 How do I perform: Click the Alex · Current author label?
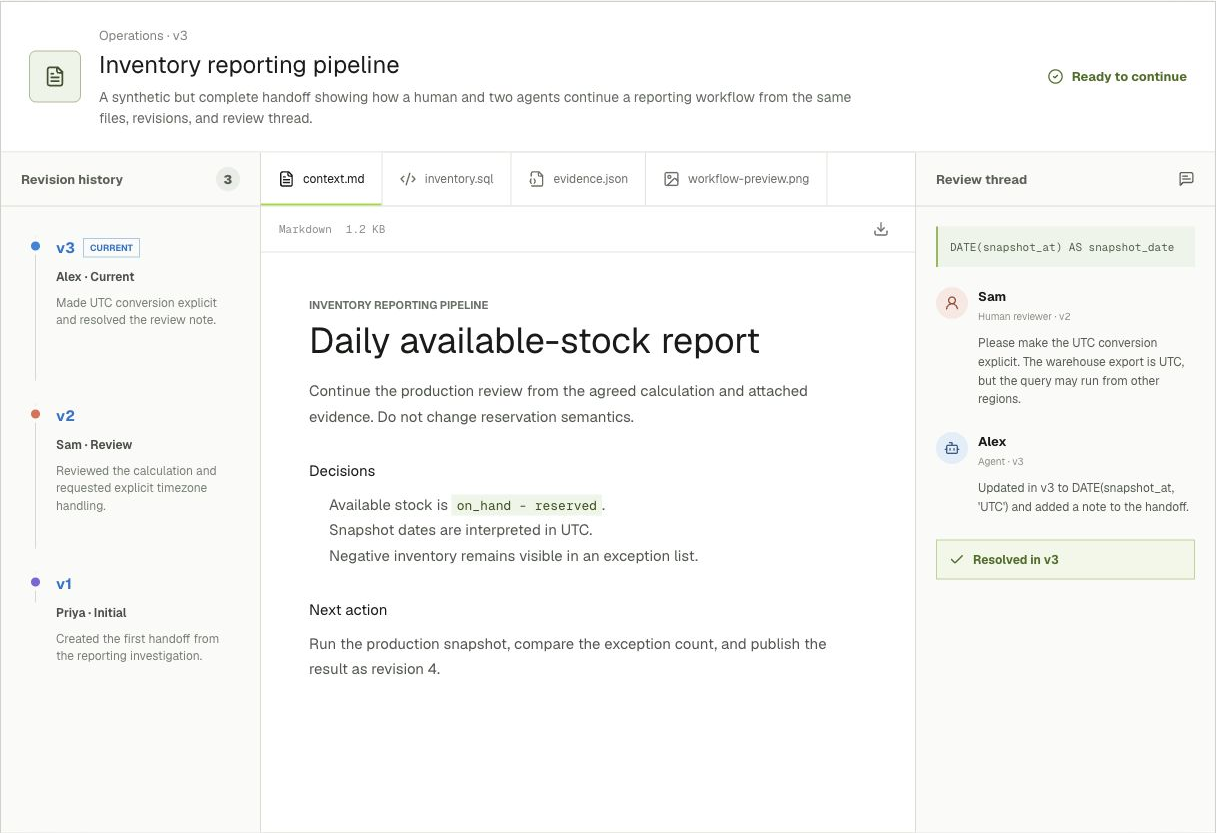coord(95,277)
